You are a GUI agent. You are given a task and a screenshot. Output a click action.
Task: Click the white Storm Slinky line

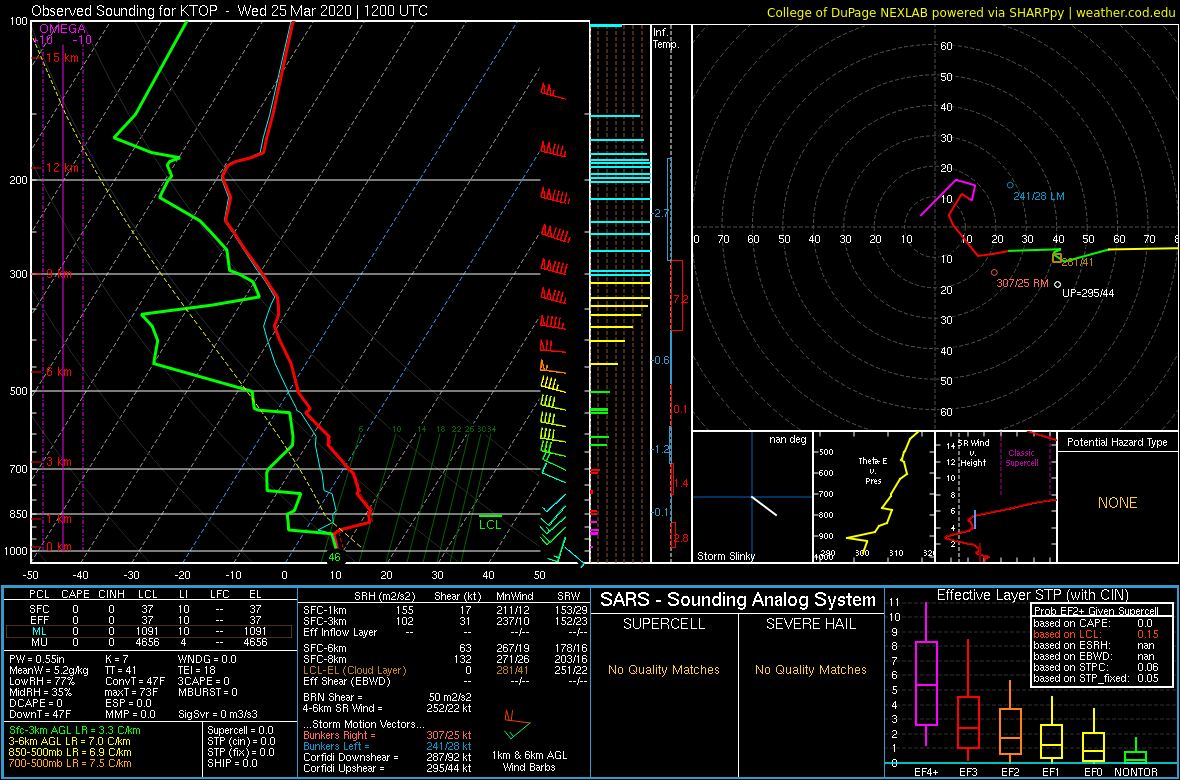tap(763, 505)
